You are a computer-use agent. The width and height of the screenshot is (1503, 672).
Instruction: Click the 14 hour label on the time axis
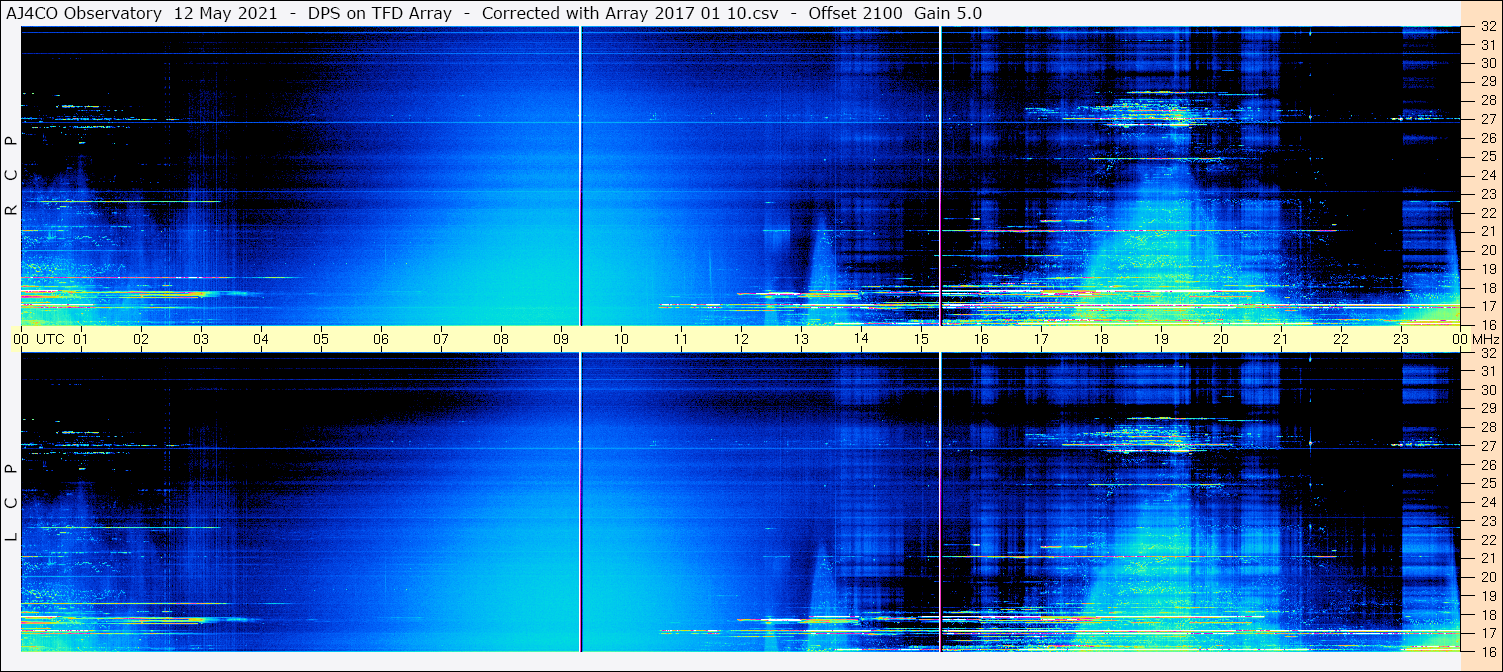(x=861, y=339)
